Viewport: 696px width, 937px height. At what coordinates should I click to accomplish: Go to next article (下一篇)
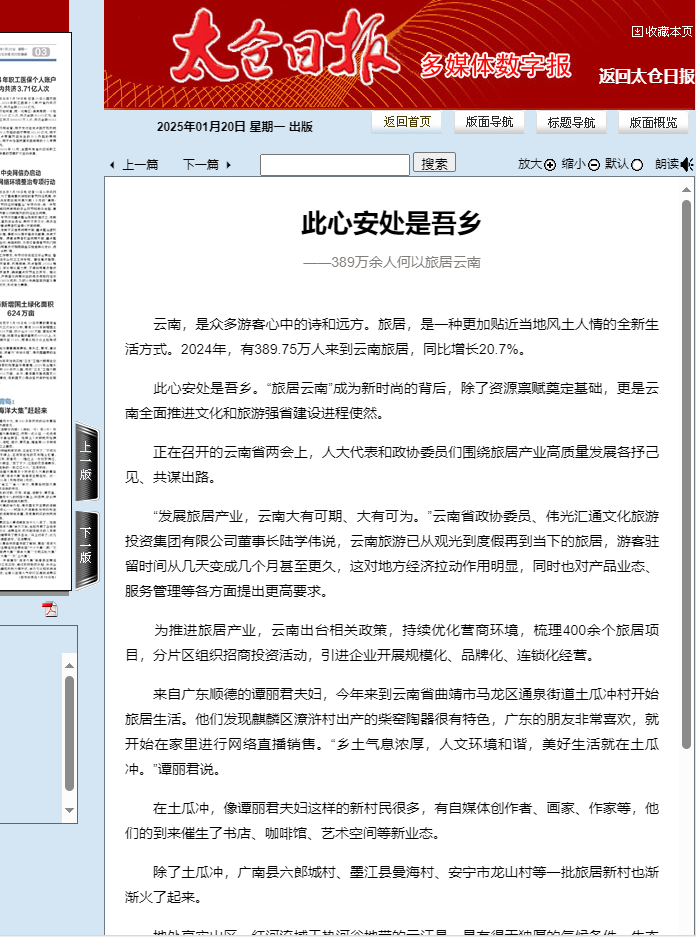click(x=207, y=165)
